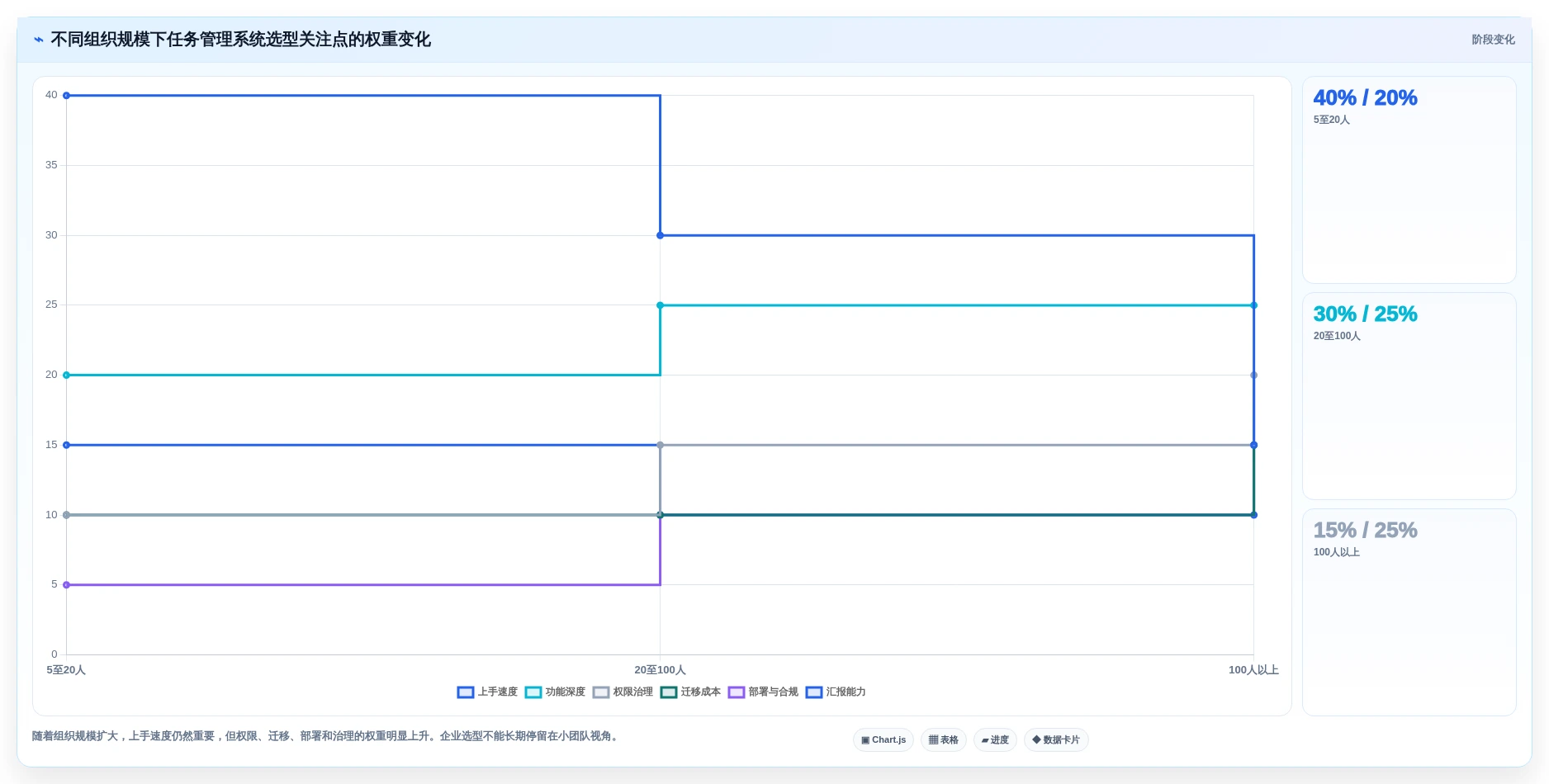Image resolution: width=1549 pixels, height=784 pixels.
Task: Click the 数据卡片 tag chip
Action: click(x=1056, y=740)
